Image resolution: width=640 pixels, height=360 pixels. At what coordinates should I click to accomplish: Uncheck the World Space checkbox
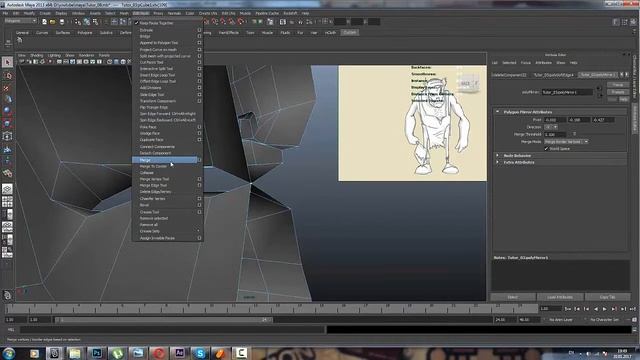pyautogui.click(x=546, y=149)
